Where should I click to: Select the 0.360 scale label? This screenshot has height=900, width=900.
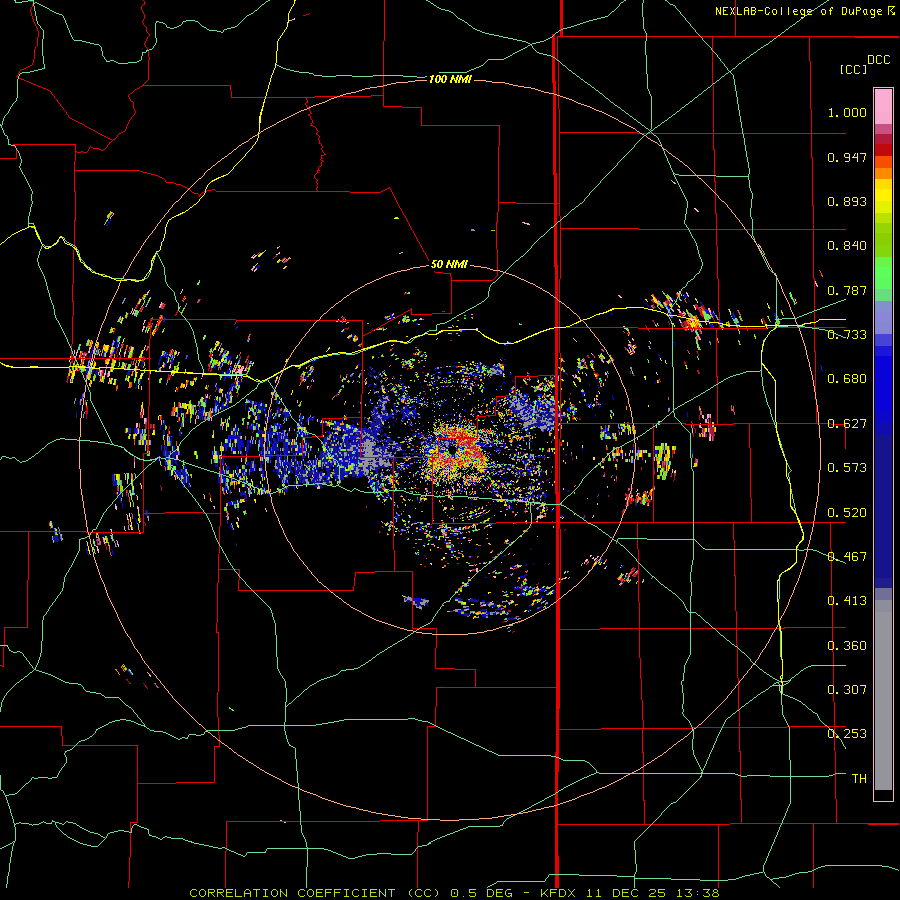click(847, 646)
